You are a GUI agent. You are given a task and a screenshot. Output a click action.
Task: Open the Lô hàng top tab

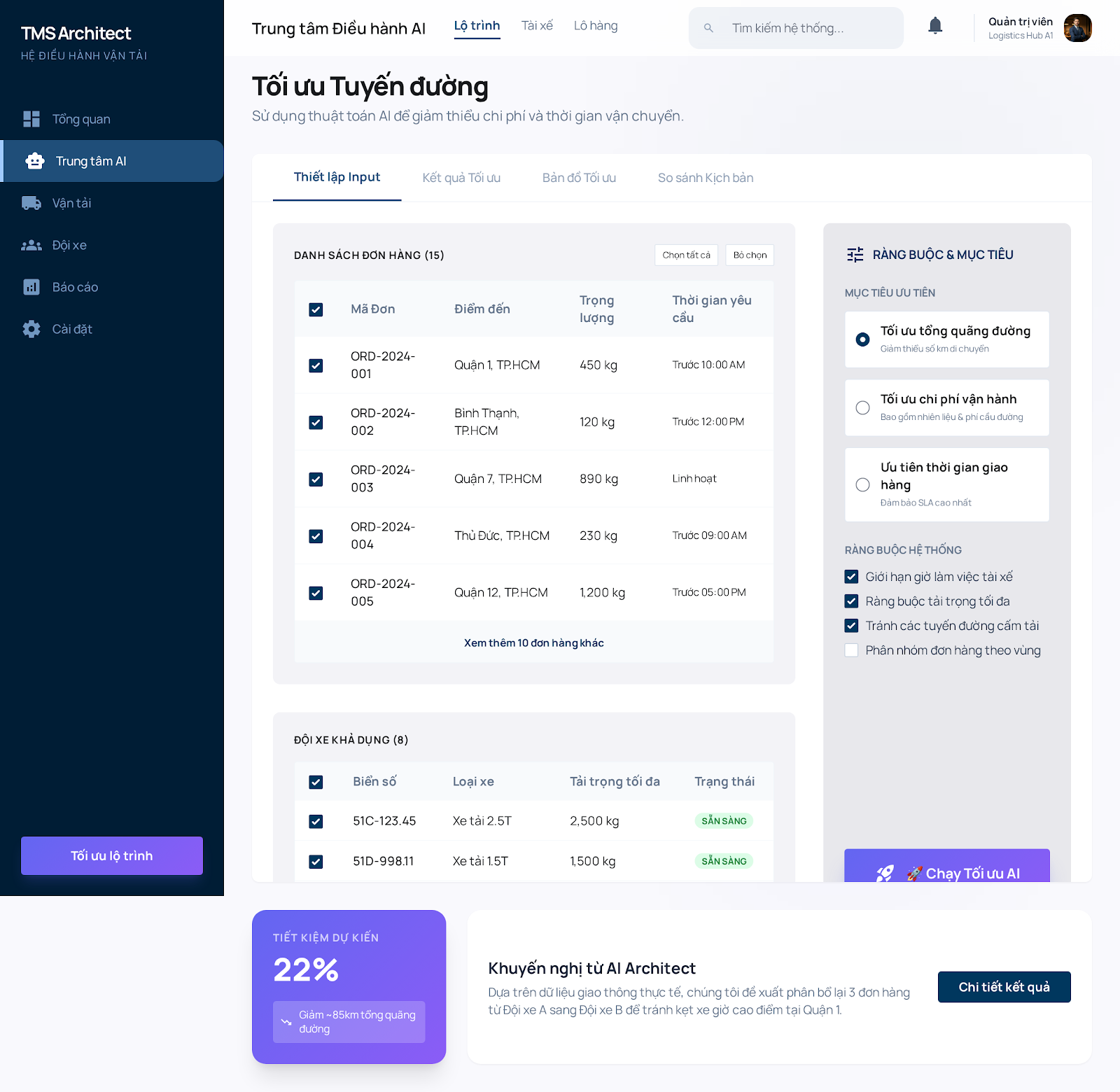coord(596,26)
